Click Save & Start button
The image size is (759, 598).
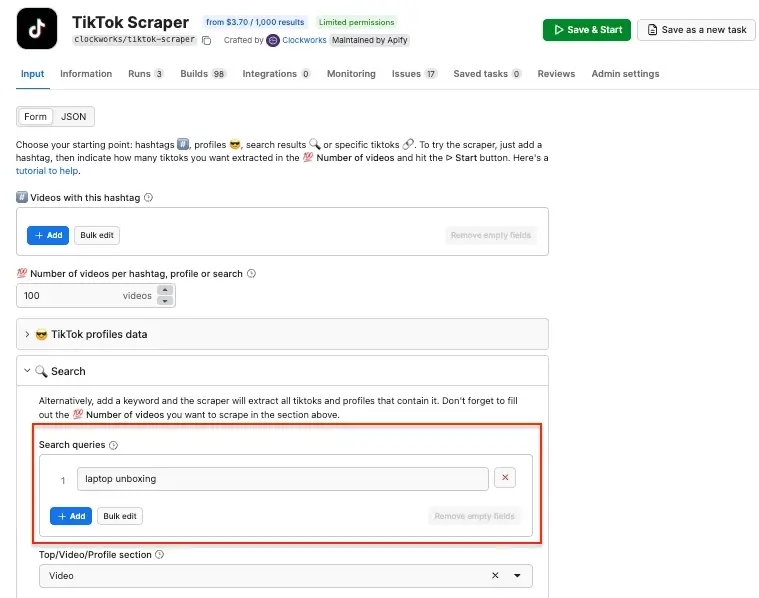tap(587, 30)
